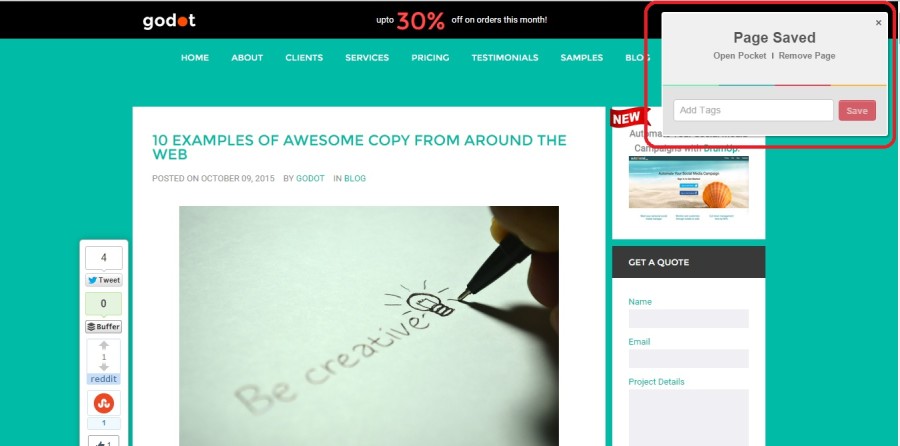Click the StumbleUpon share icon

pos(104,403)
